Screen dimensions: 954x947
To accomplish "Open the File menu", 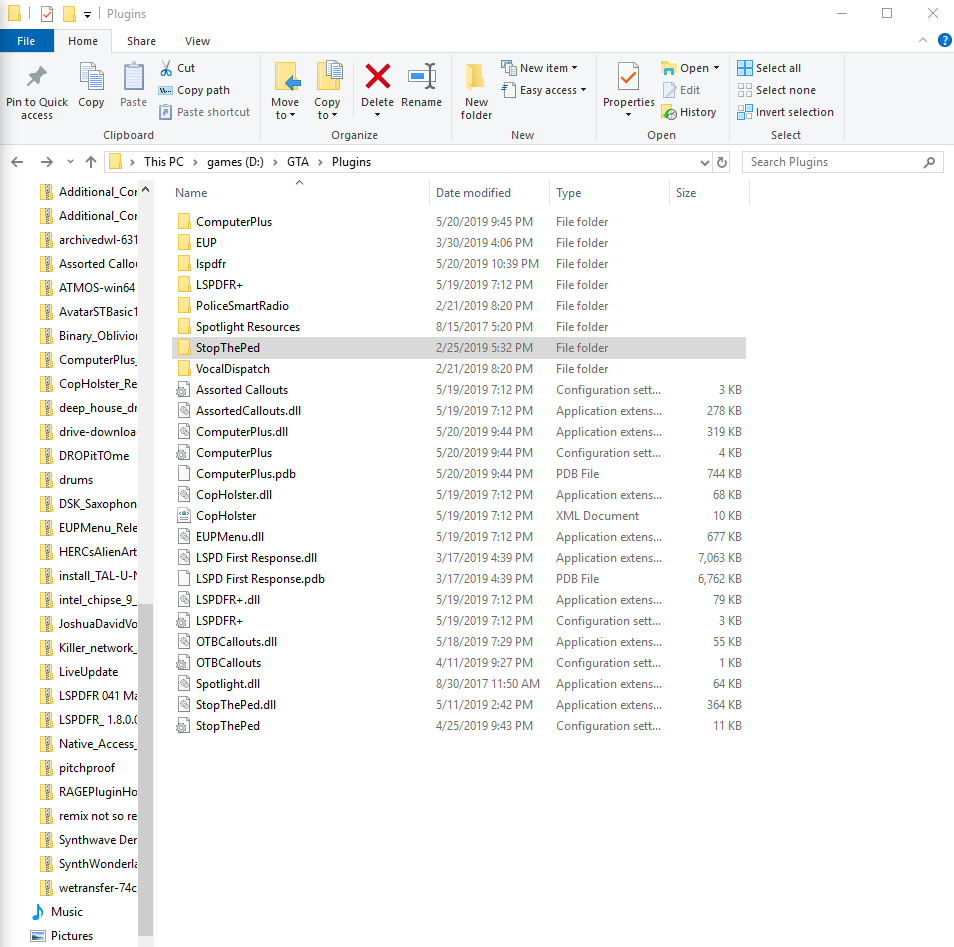I will 26,41.
